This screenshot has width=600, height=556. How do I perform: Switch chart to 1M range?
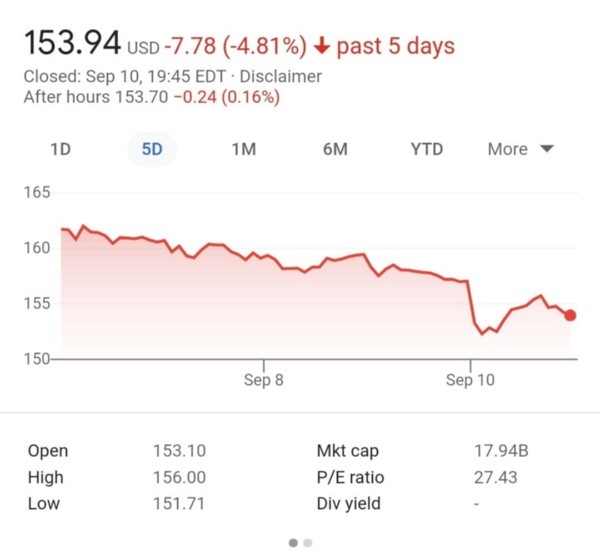click(243, 149)
